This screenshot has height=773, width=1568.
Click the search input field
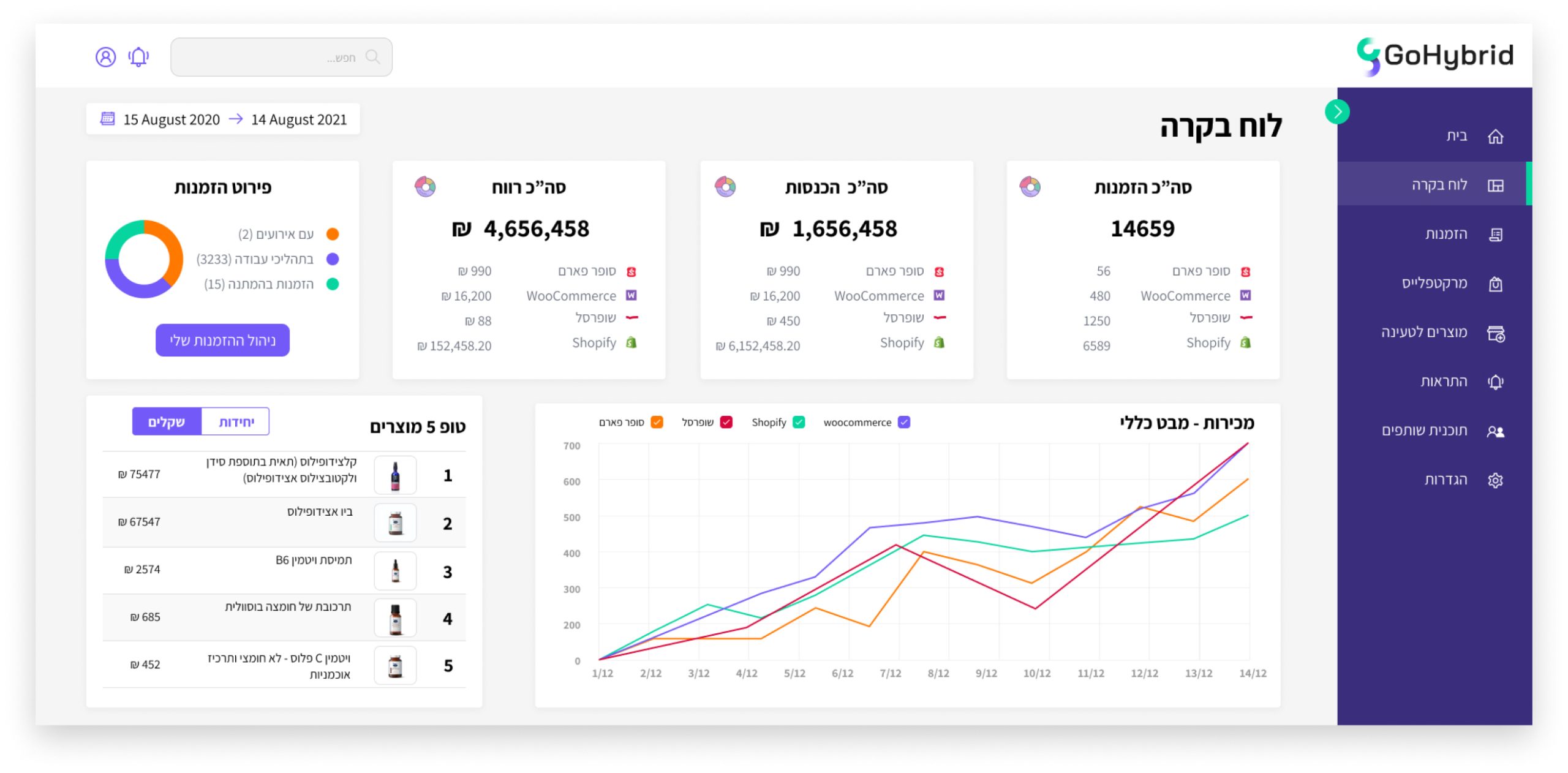coord(281,57)
